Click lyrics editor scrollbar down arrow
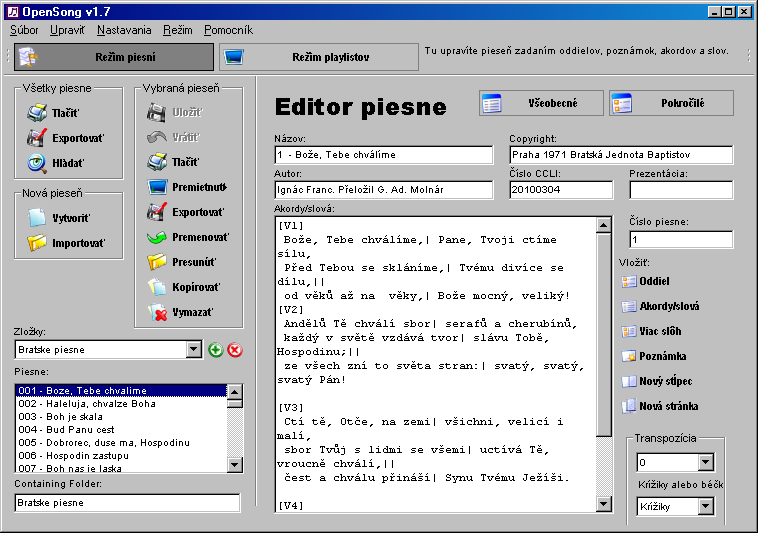The image size is (758, 533). point(603,504)
